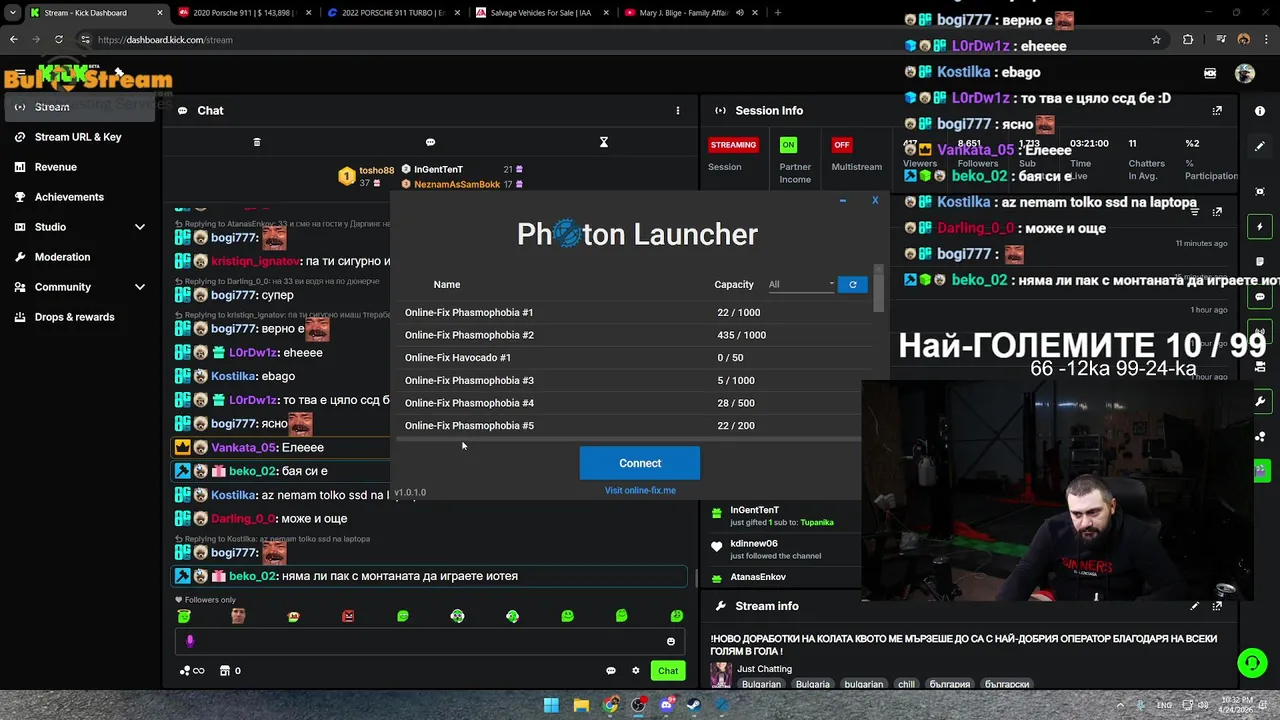
Task: Open Chat panel three-dot options menu
Action: [677, 111]
